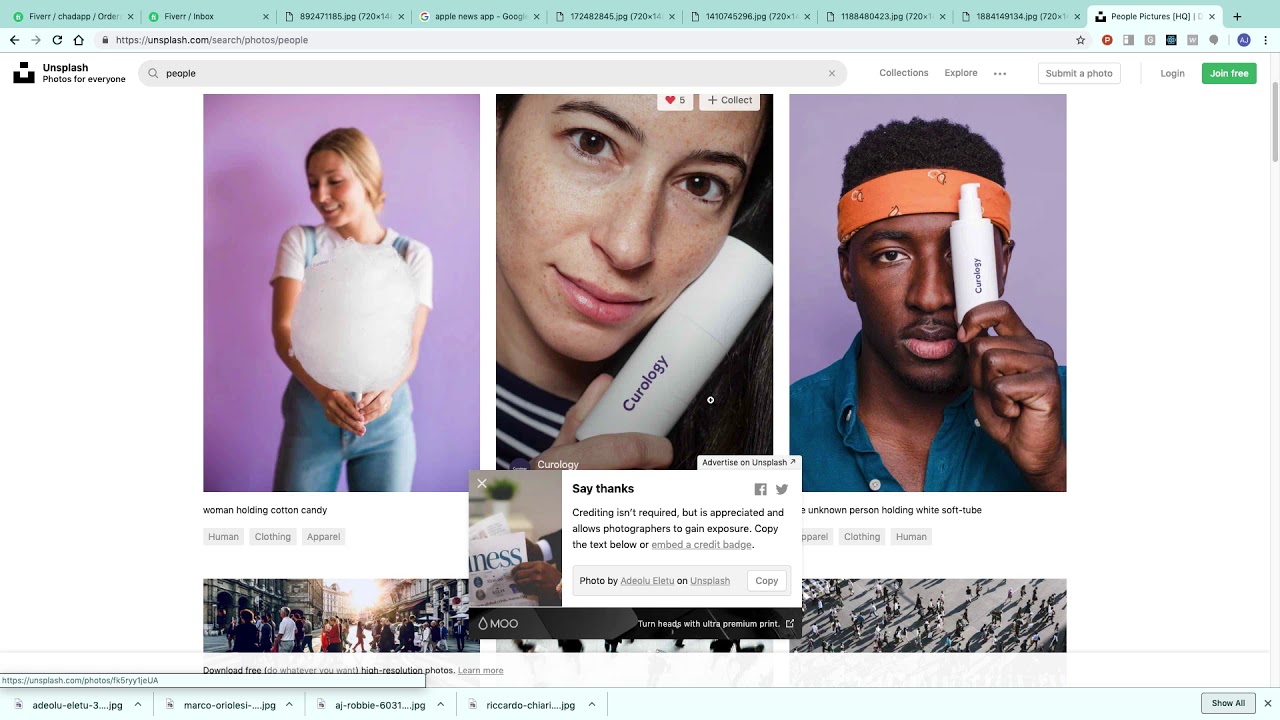Viewport: 1280px width, 720px height.
Task: Open the Adeolu Eletu photographer link
Action: click(x=647, y=581)
